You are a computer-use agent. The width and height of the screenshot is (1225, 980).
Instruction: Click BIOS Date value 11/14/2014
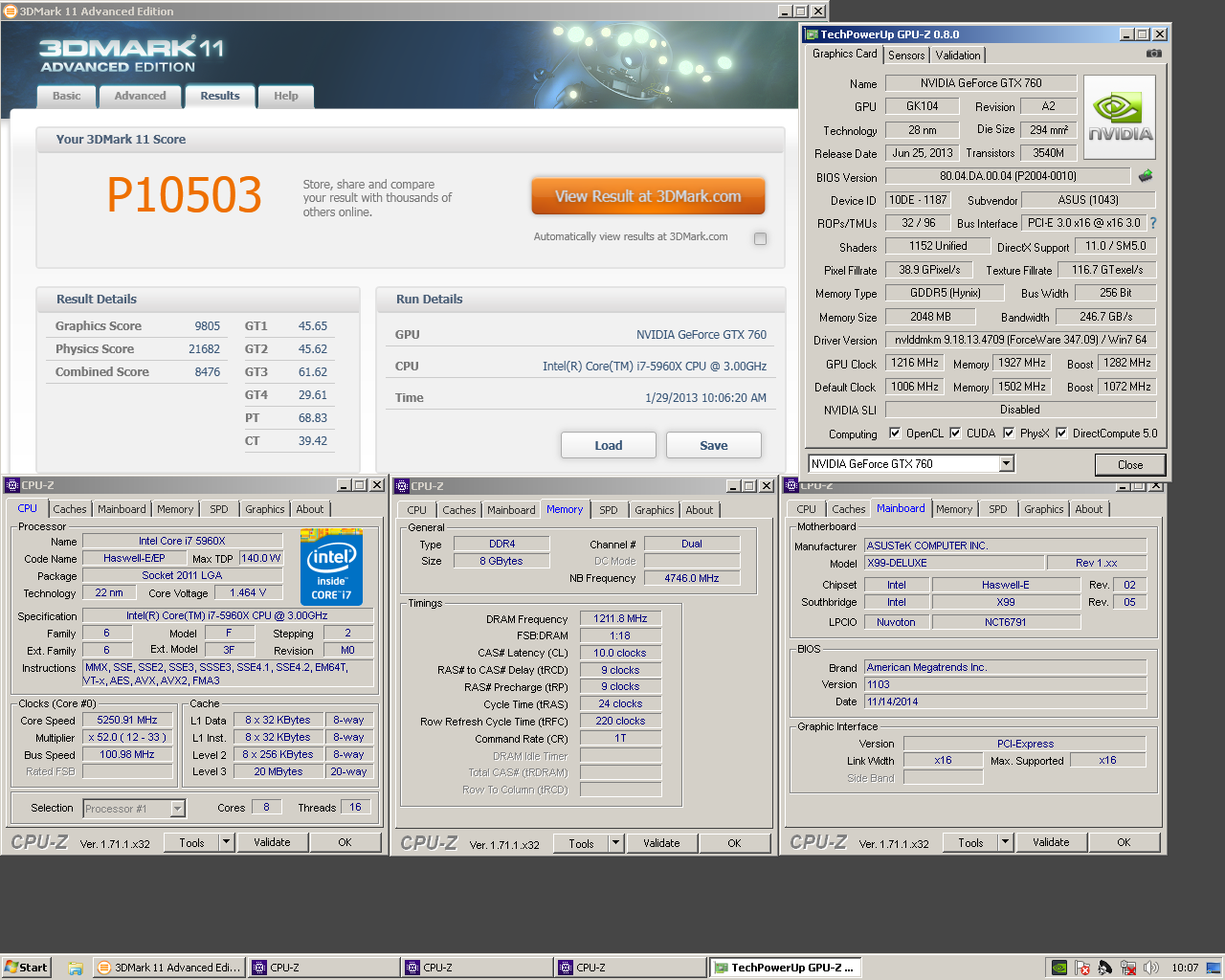pyautogui.click(x=1005, y=702)
